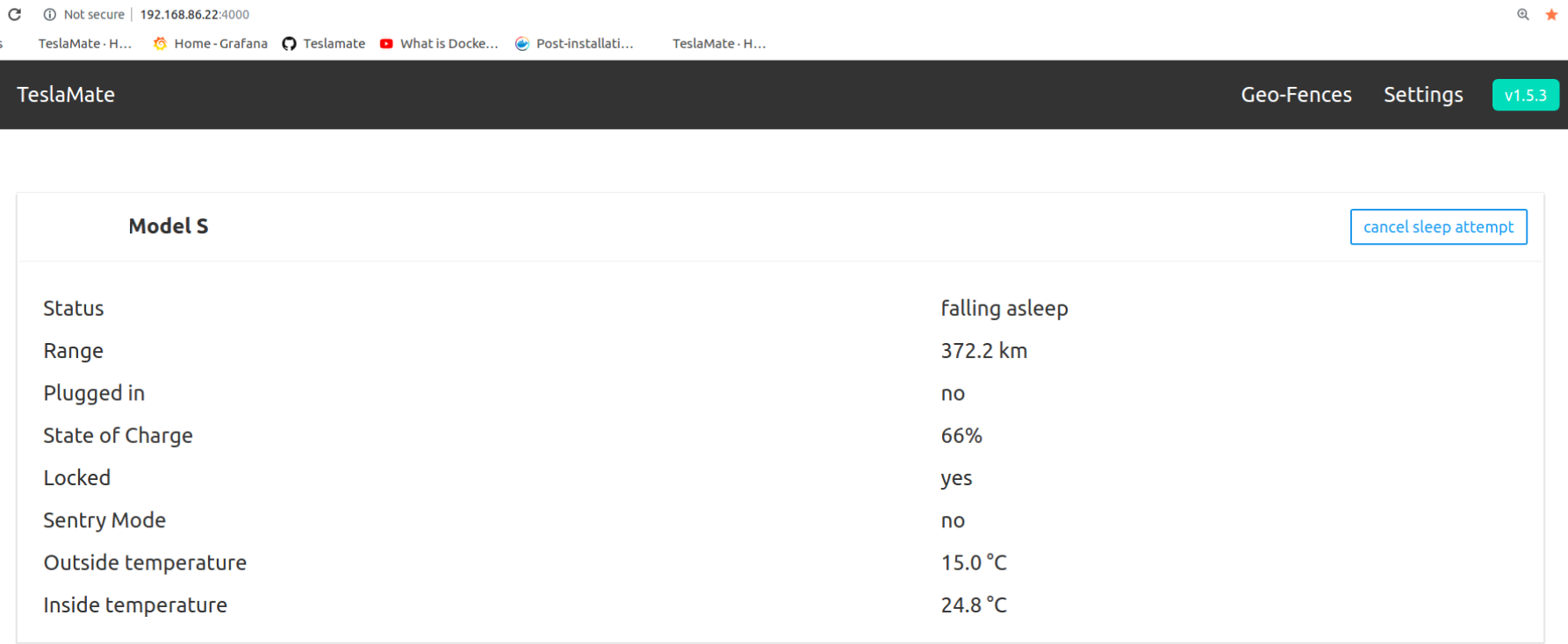Image resolution: width=1568 pixels, height=644 pixels.
Task: Select the falling asleep status value
Action: (1004, 308)
